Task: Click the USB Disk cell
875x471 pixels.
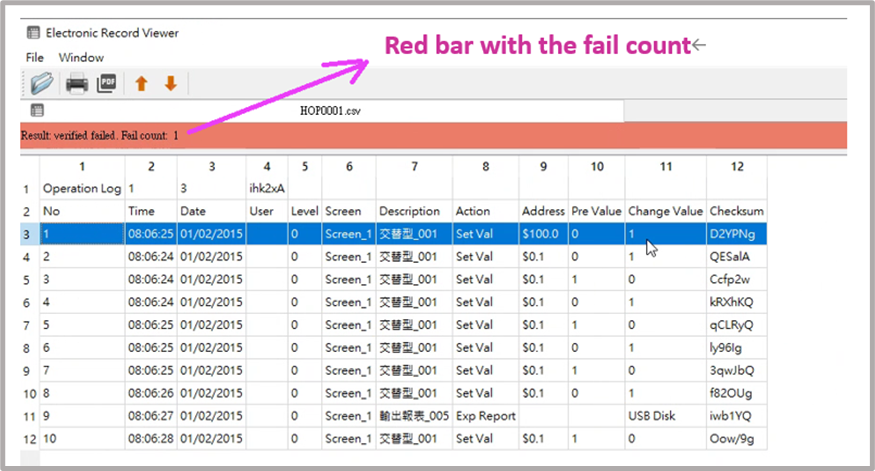Action: point(652,416)
